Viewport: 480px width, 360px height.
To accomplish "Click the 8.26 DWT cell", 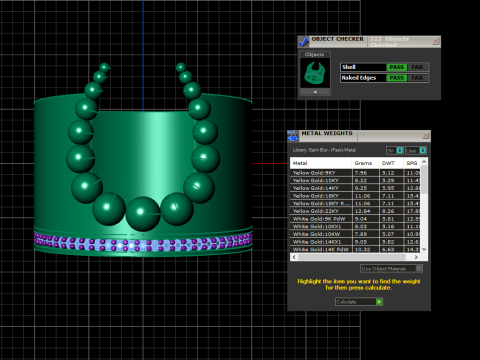I will pos(392,211).
